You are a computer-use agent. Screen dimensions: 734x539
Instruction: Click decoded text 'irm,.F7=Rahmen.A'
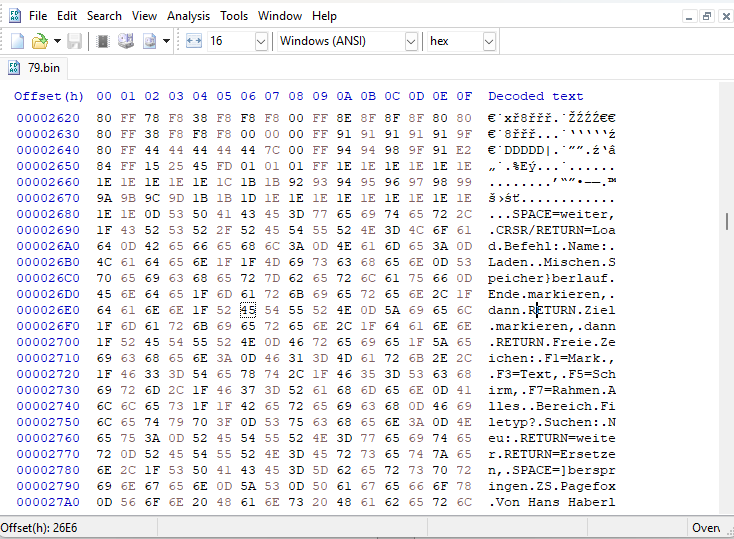click(x=551, y=390)
